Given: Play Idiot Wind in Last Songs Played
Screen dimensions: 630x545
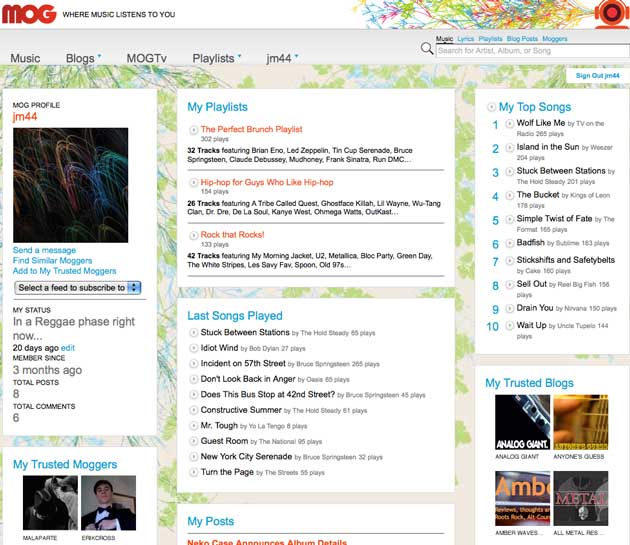Looking at the screenshot, I should point(193,348).
